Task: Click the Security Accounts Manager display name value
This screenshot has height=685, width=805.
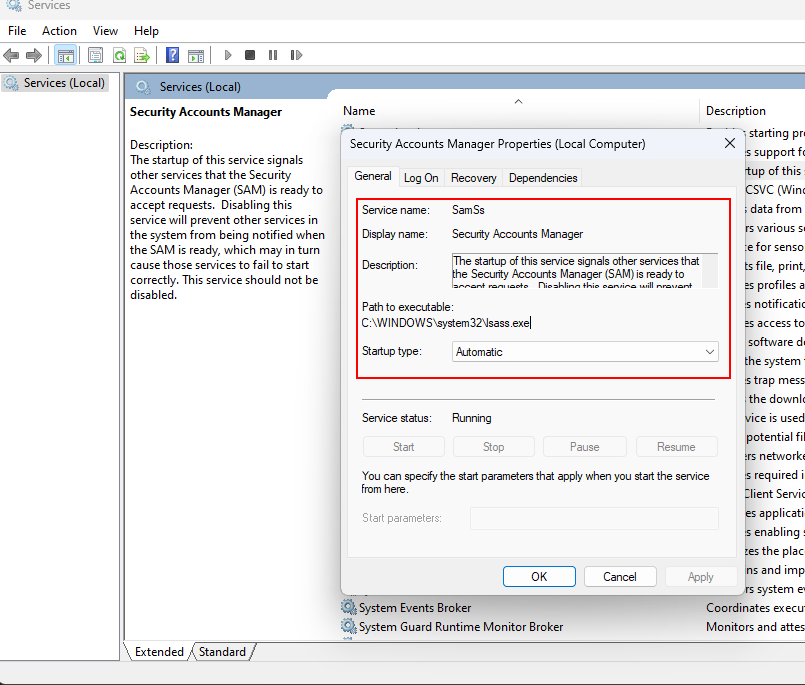Action: tap(517, 234)
